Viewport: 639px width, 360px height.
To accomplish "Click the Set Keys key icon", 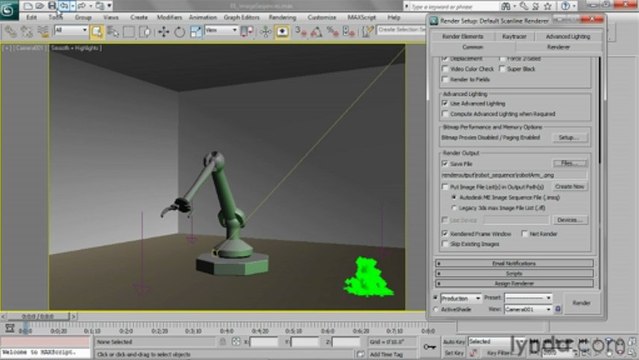I will point(430,347).
